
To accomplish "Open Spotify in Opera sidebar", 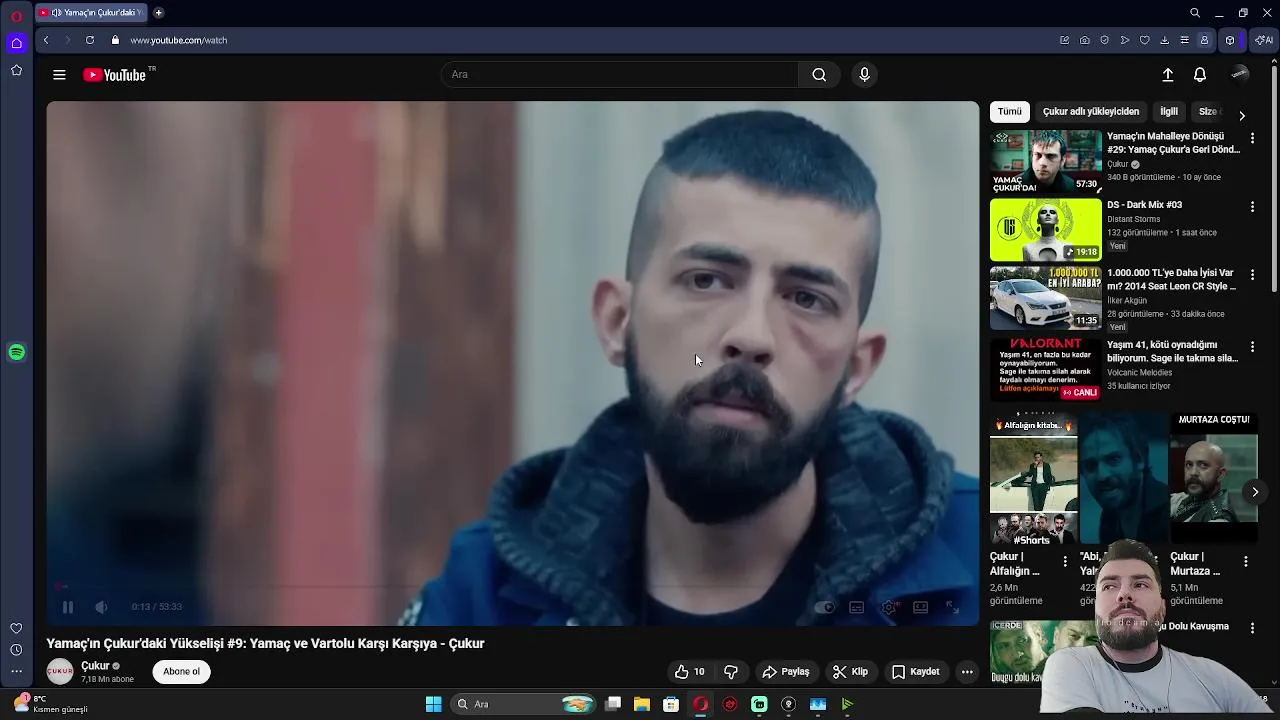I will 16,352.
